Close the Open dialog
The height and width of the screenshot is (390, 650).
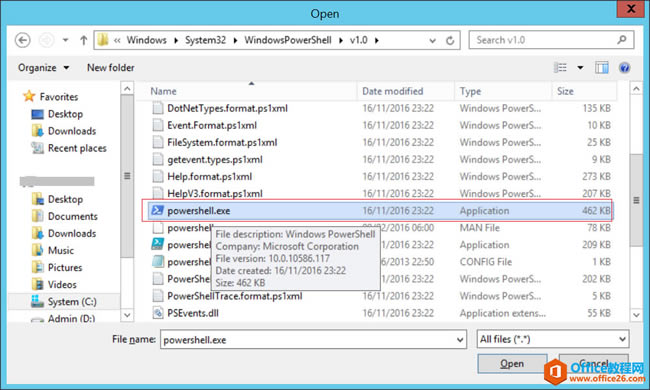[x=631, y=9]
